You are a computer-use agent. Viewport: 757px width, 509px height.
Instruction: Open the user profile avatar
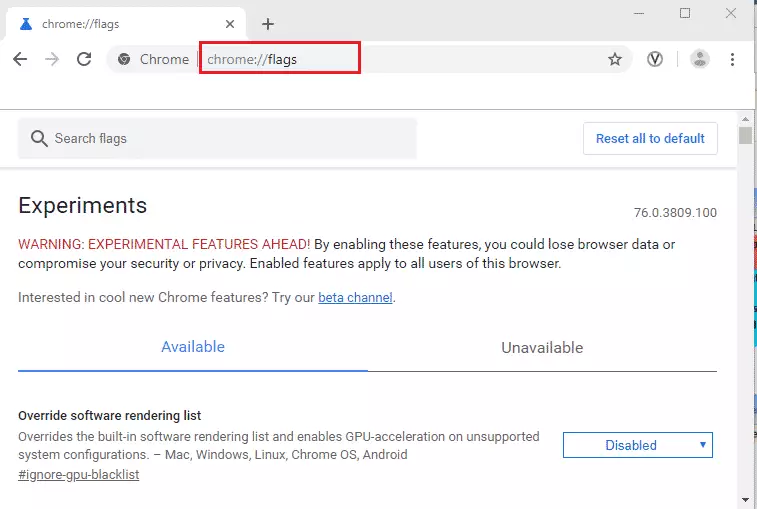pyautogui.click(x=700, y=59)
